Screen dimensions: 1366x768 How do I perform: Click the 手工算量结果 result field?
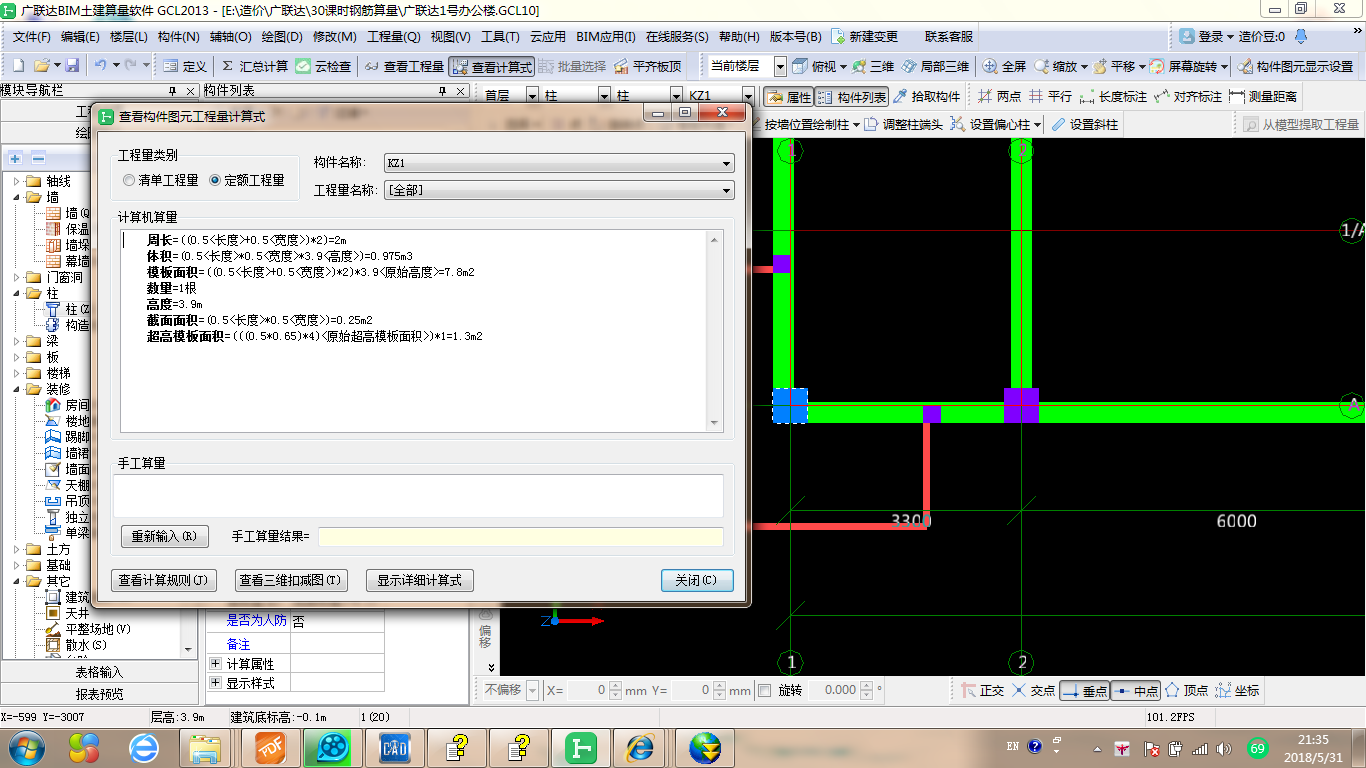521,537
